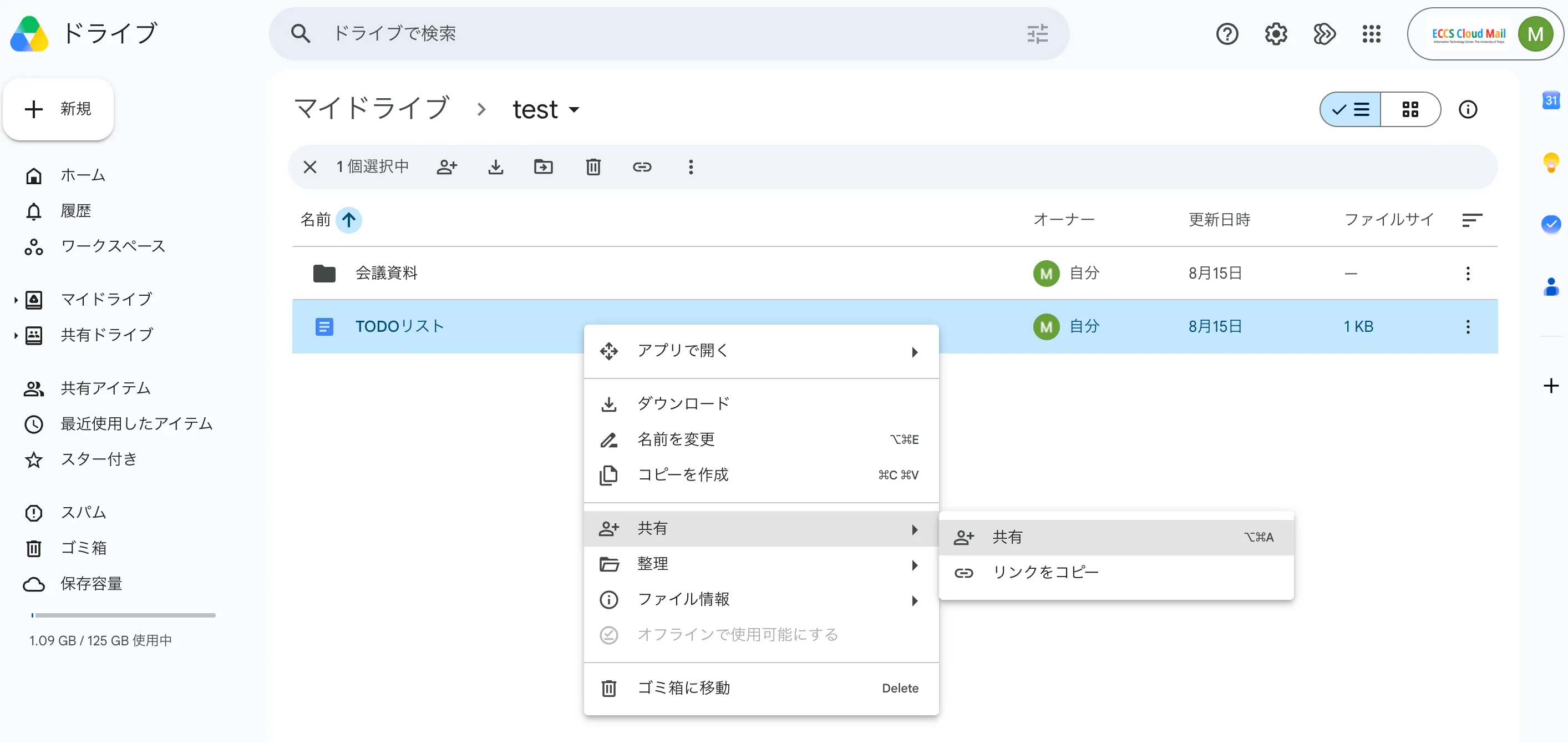The height and width of the screenshot is (743, 1568).
Task: Choose コピーを作成 from context menu
Action: click(761, 475)
